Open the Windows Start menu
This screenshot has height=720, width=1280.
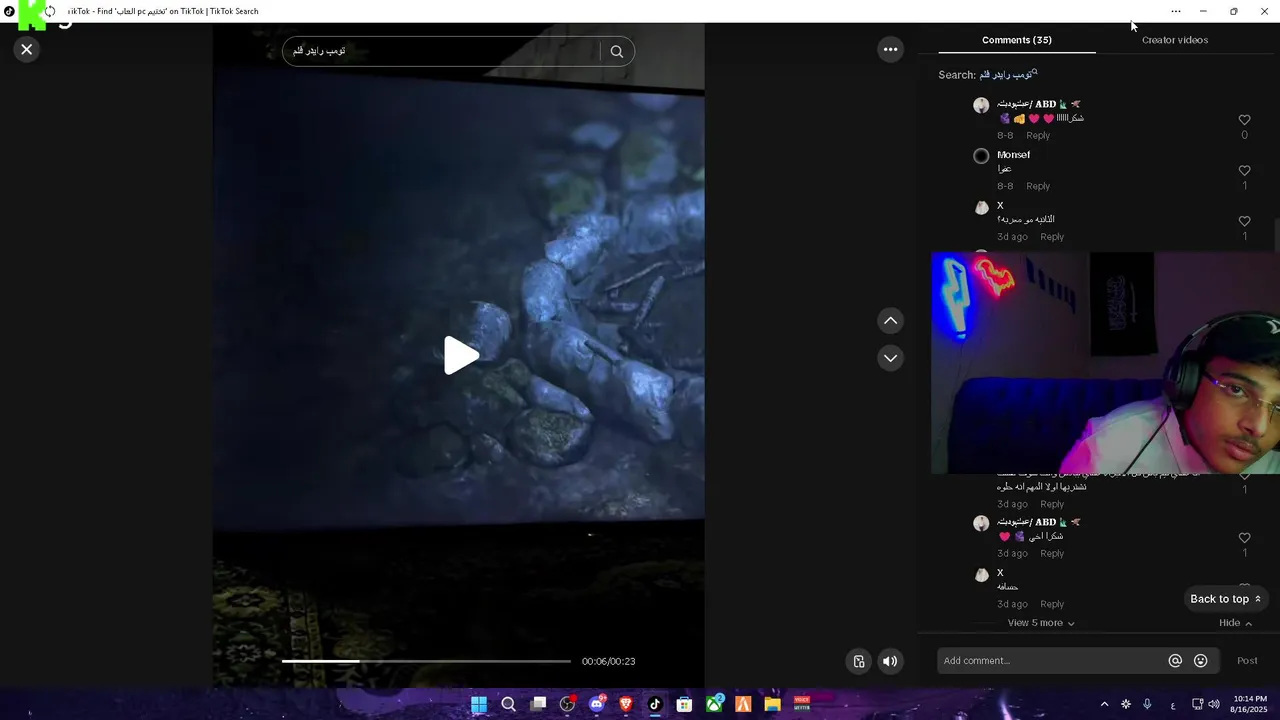pos(479,704)
